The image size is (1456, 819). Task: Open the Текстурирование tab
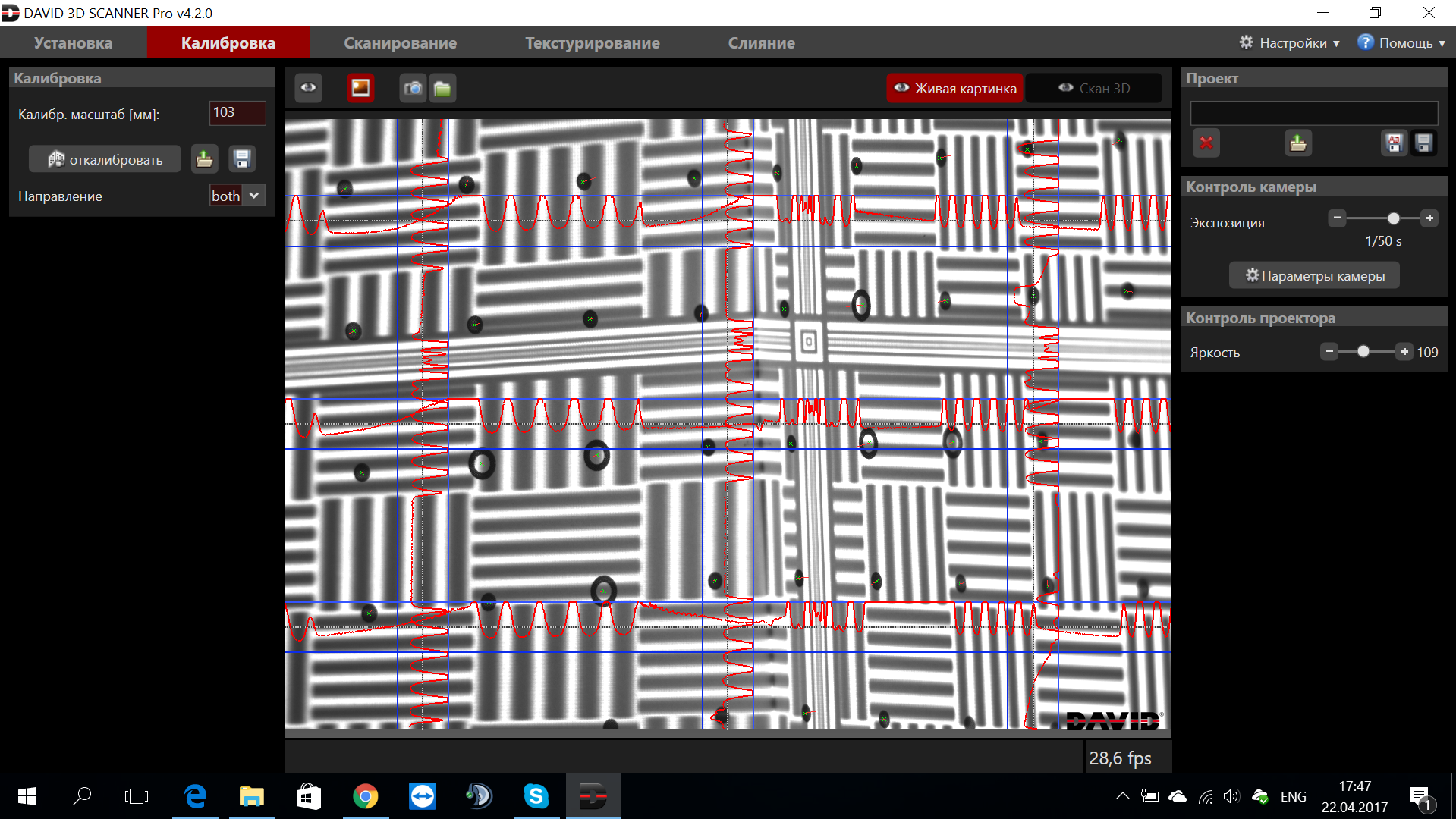click(592, 43)
